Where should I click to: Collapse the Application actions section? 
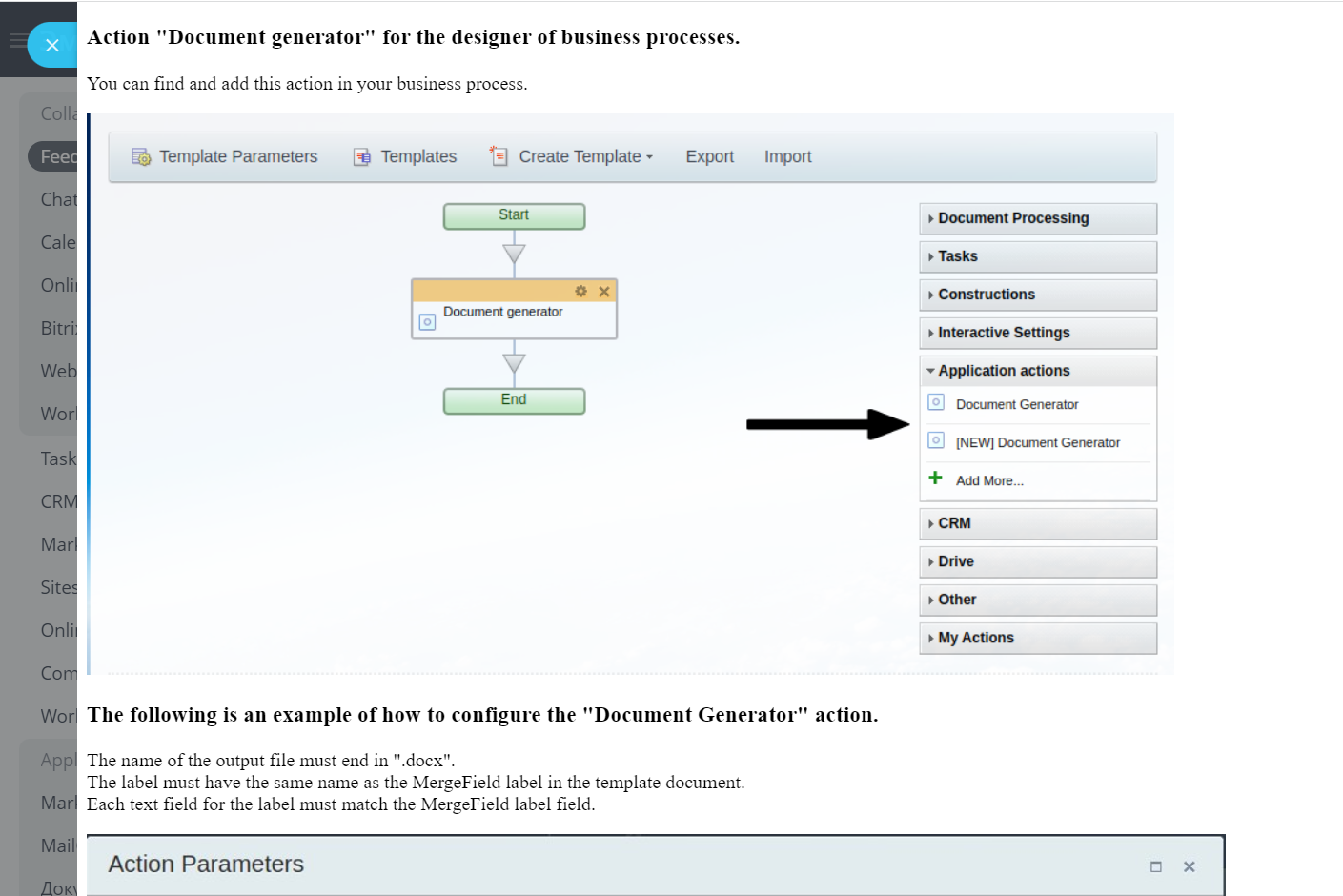[1004, 371]
